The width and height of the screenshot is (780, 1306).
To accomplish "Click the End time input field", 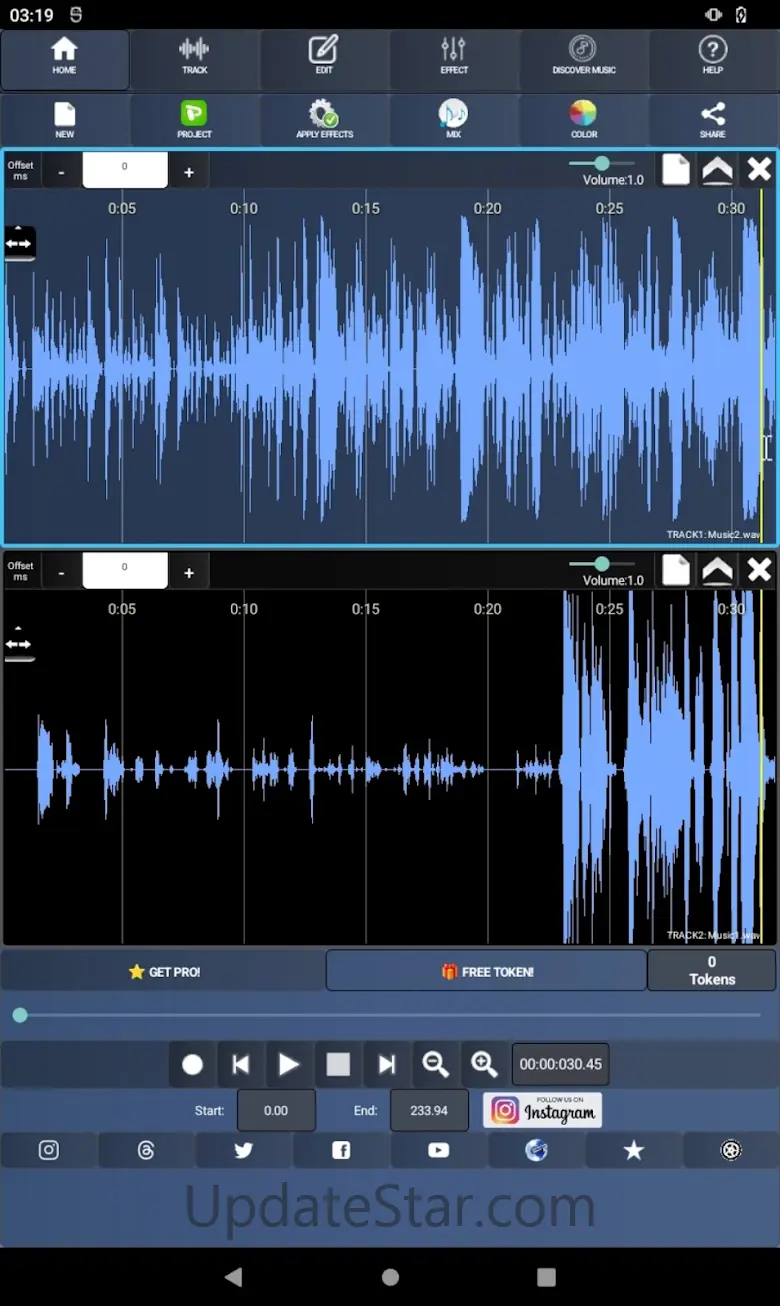I will coord(429,1110).
